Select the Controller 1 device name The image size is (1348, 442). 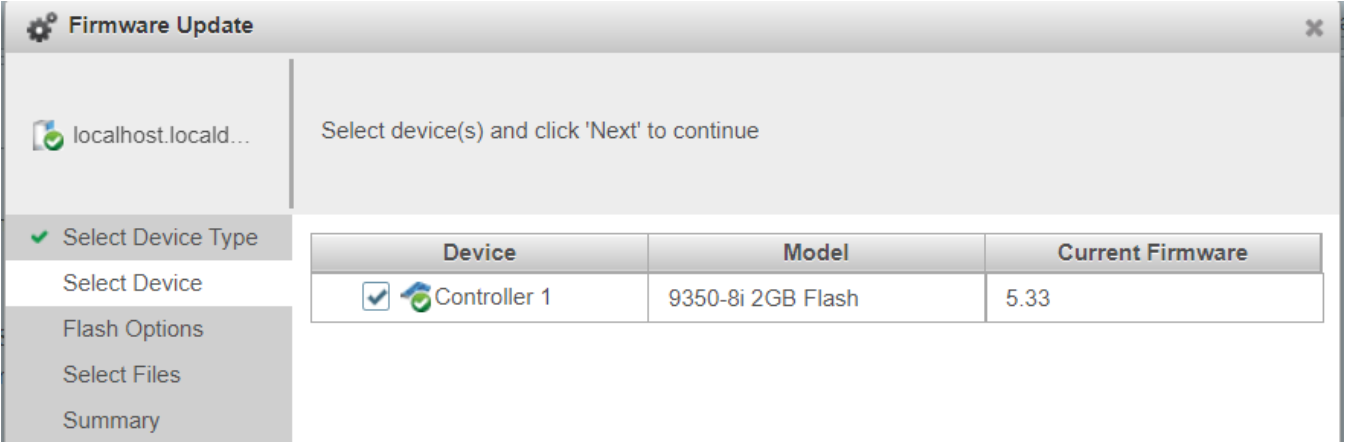[x=493, y=297]
